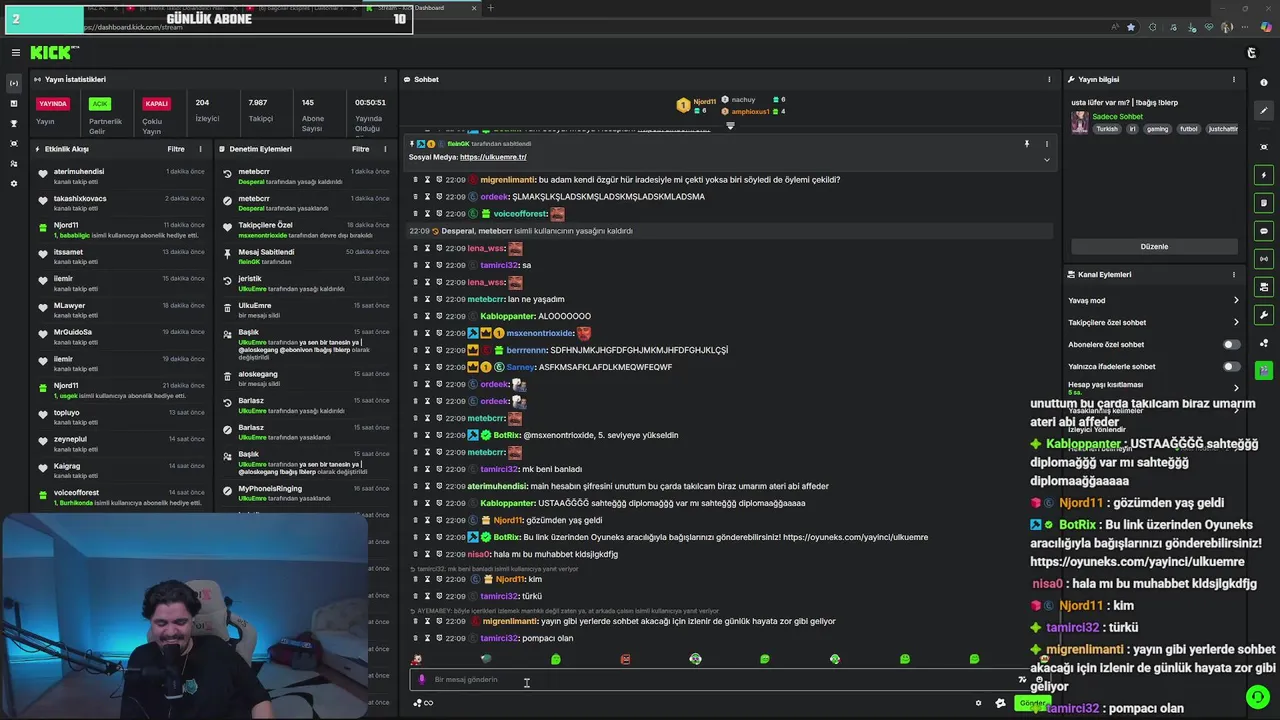The width and height of the screenshot is (1280, 720).
Task: Open Yayın İstatistikleri panel options menu
Action: (x=385, y=79)
